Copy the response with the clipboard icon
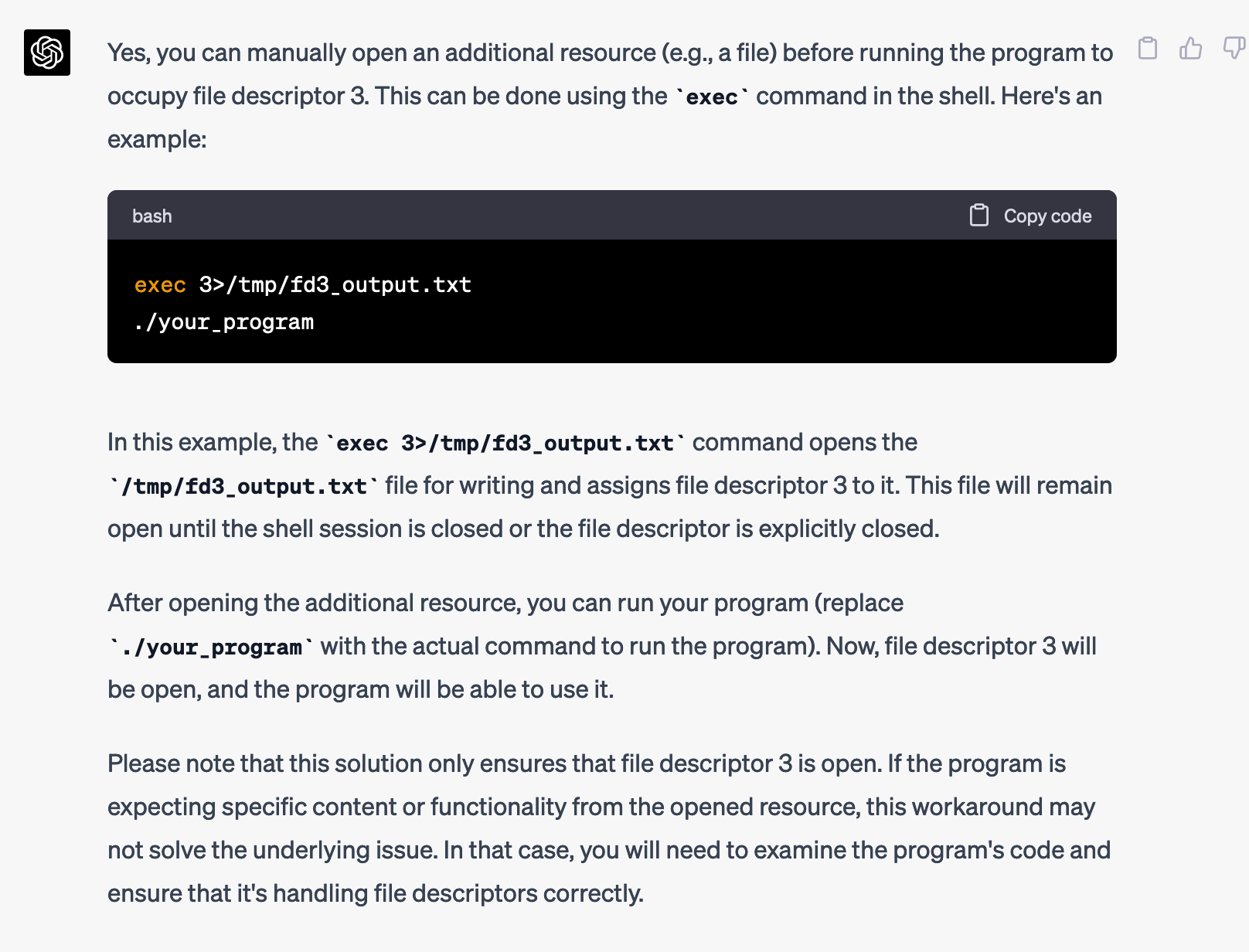This screenshot has height=952, width=1249. (1148, 49)
